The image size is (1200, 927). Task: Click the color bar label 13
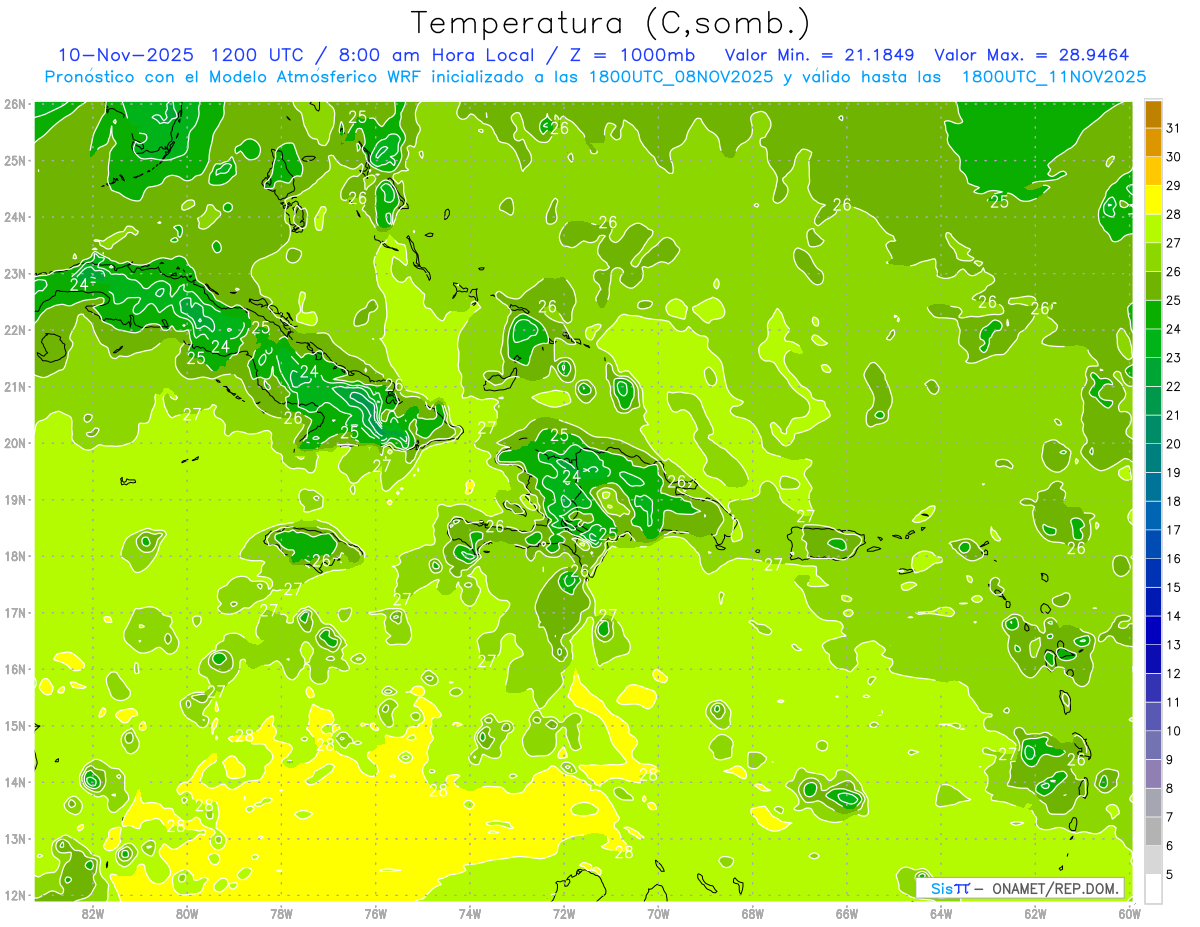pos(1173,645)
